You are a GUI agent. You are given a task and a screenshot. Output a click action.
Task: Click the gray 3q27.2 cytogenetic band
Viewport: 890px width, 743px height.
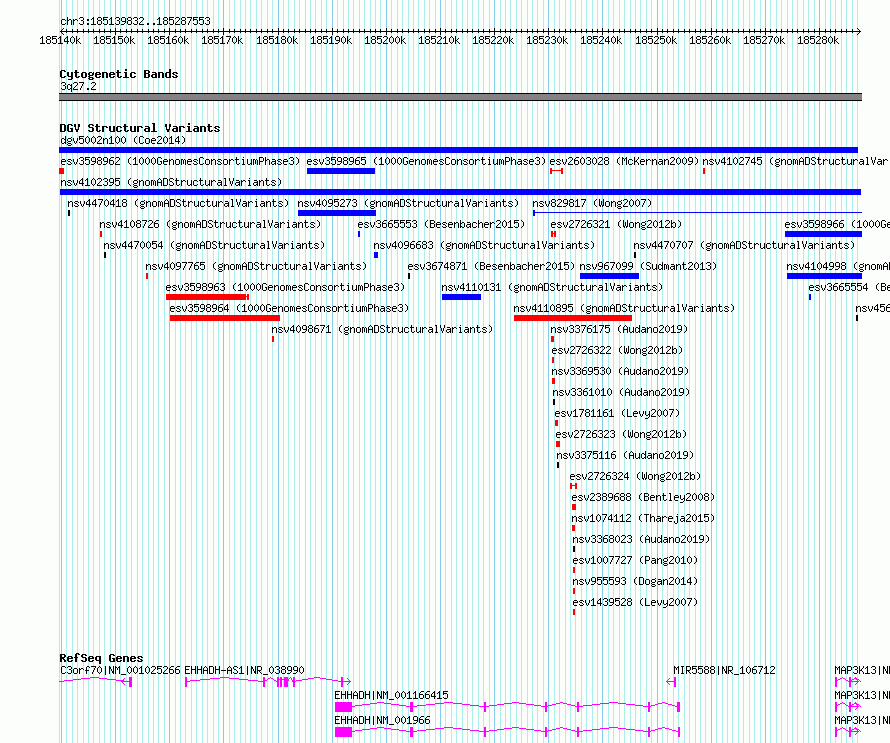460,97
